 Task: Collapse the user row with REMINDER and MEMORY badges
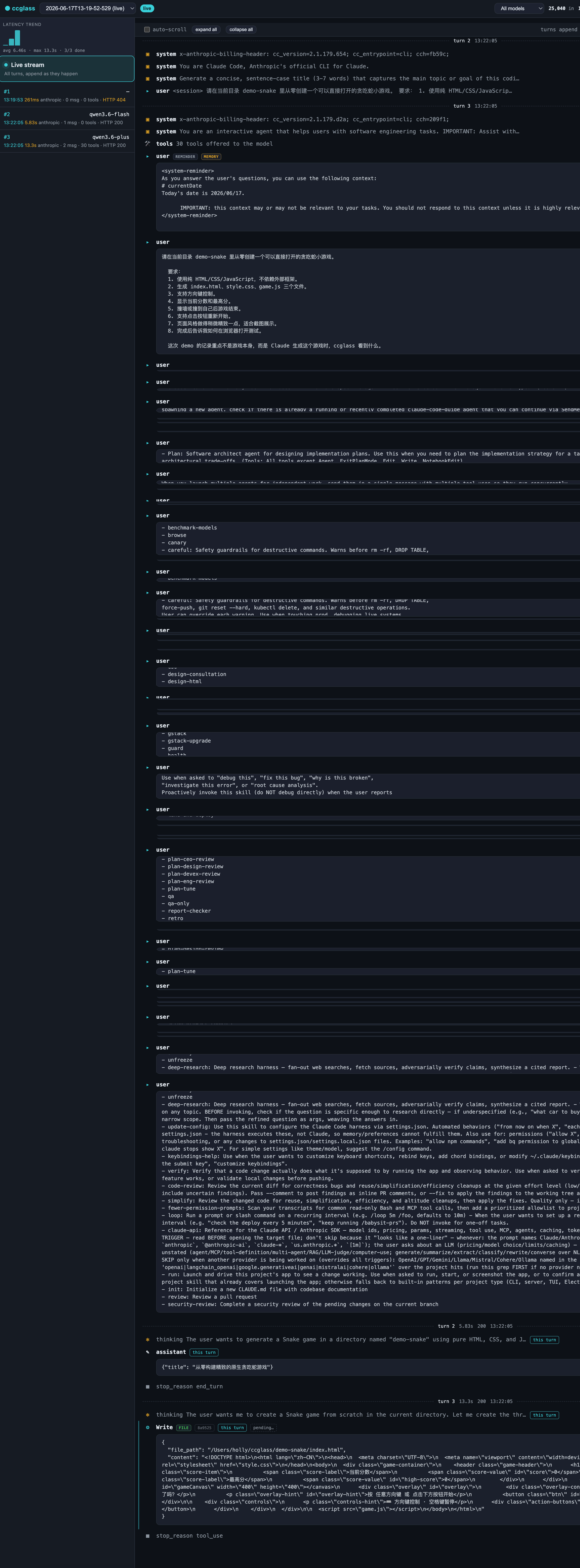(x=147, y=157)
